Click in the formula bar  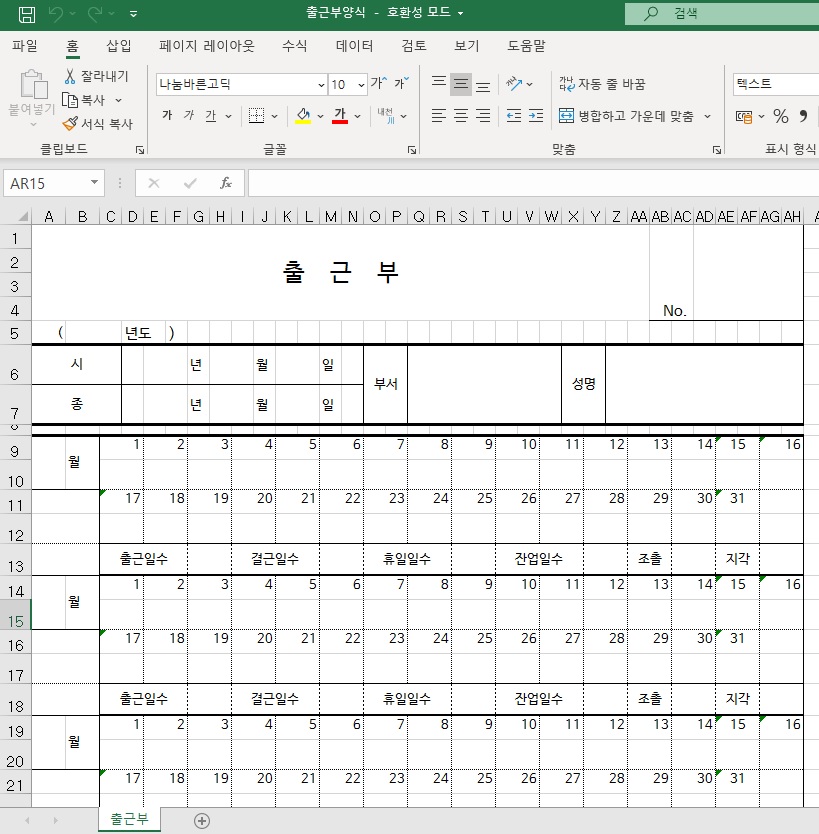[x=533, y=183]
